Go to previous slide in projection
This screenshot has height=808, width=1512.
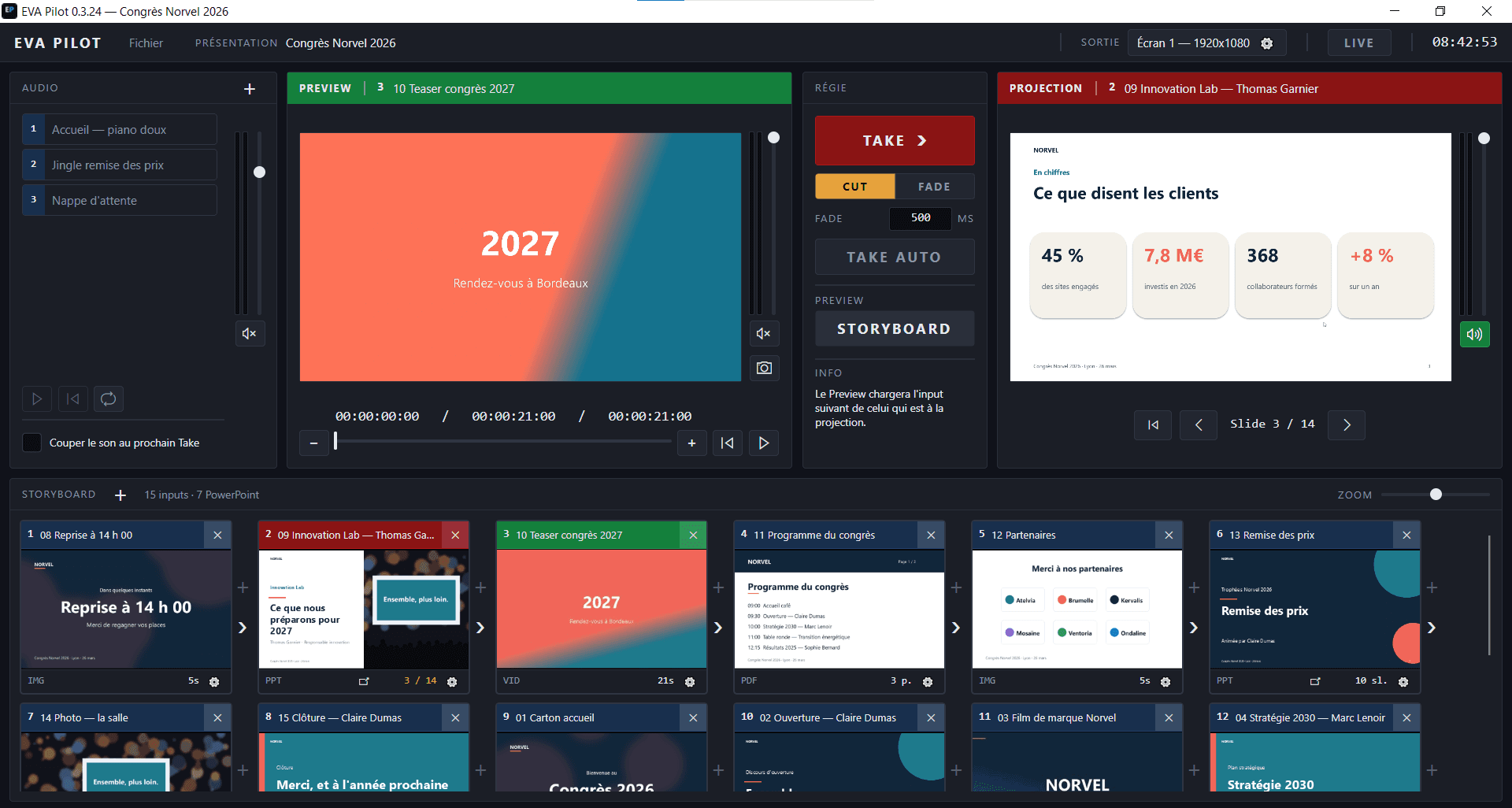pyautogui.click(x=1199, y=424)
